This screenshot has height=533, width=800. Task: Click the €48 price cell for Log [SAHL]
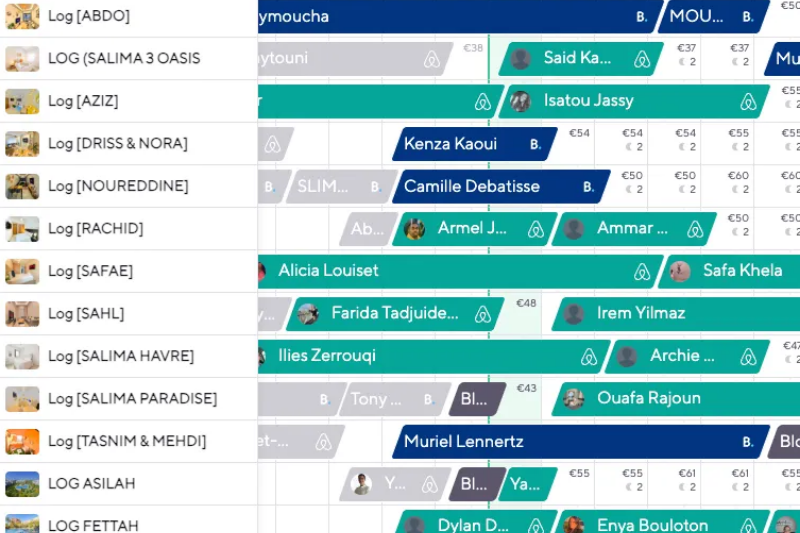526,303
